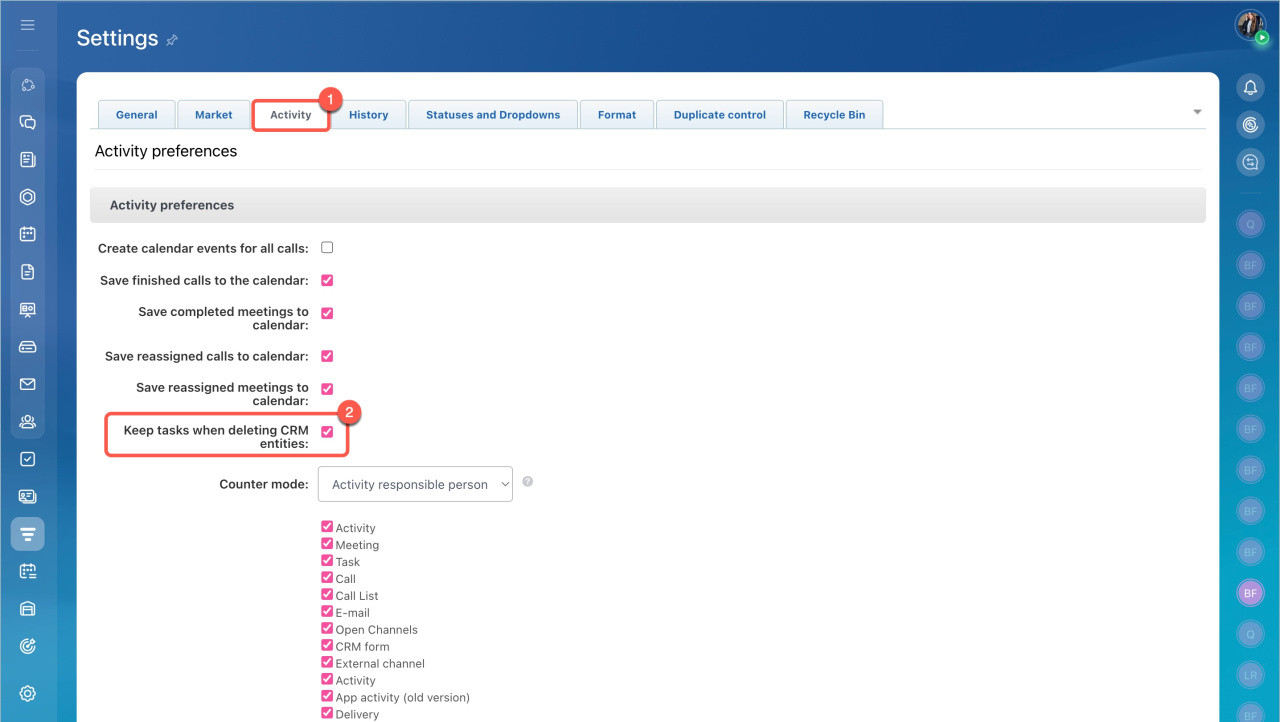Open Messenger chat bubbles icon
Image resolution: width=1280 pixels, height=722 pixels.
pyautogui.click(x=28, y=122)
